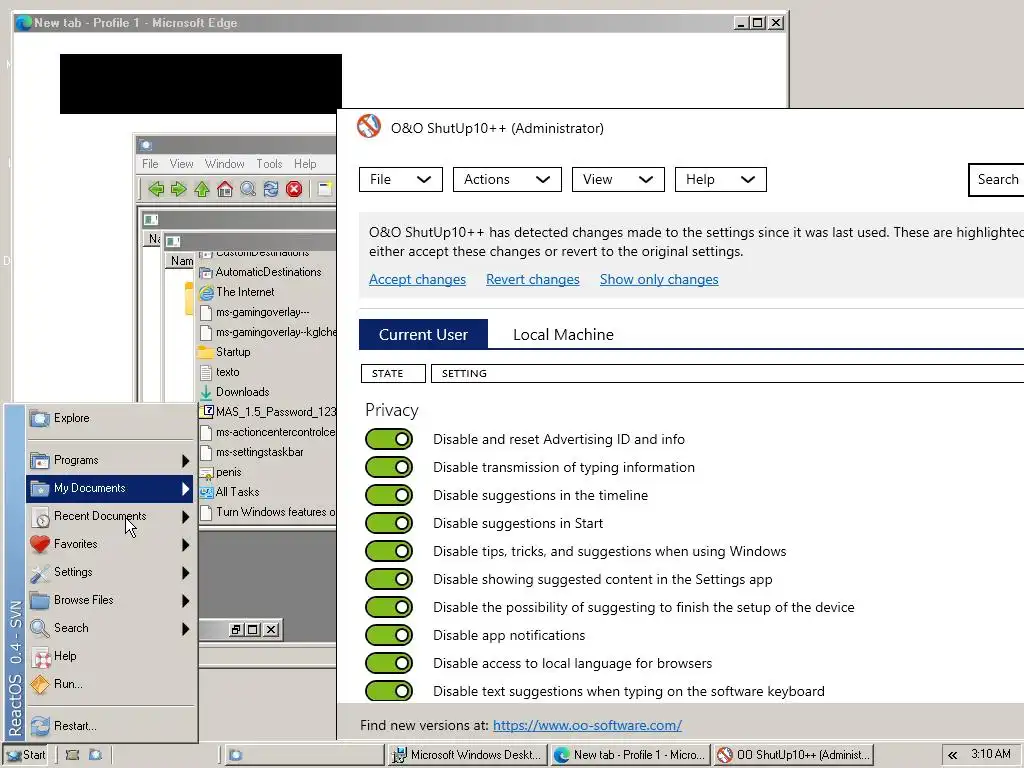This screenshot has height=768, width=1024.
Task: Toggle Disable suggesting to finish device setup
Action: point(389,607)
